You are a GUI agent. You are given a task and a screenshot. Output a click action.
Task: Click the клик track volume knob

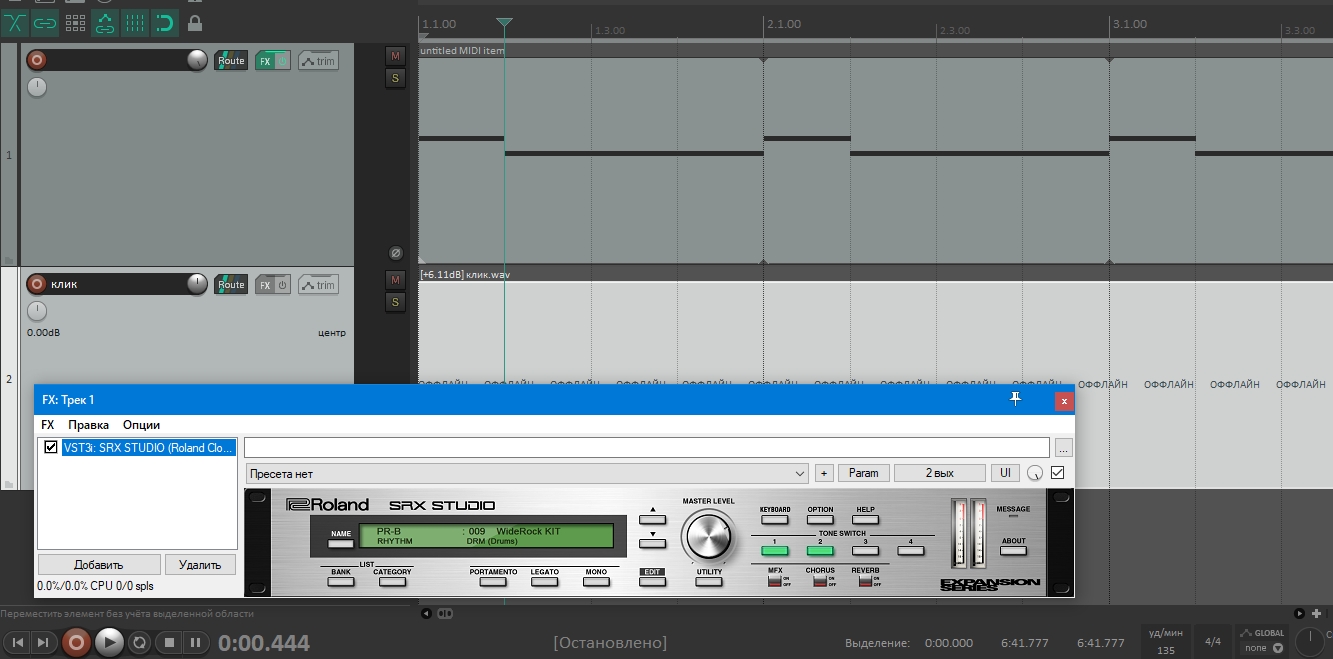pos(198,284)
